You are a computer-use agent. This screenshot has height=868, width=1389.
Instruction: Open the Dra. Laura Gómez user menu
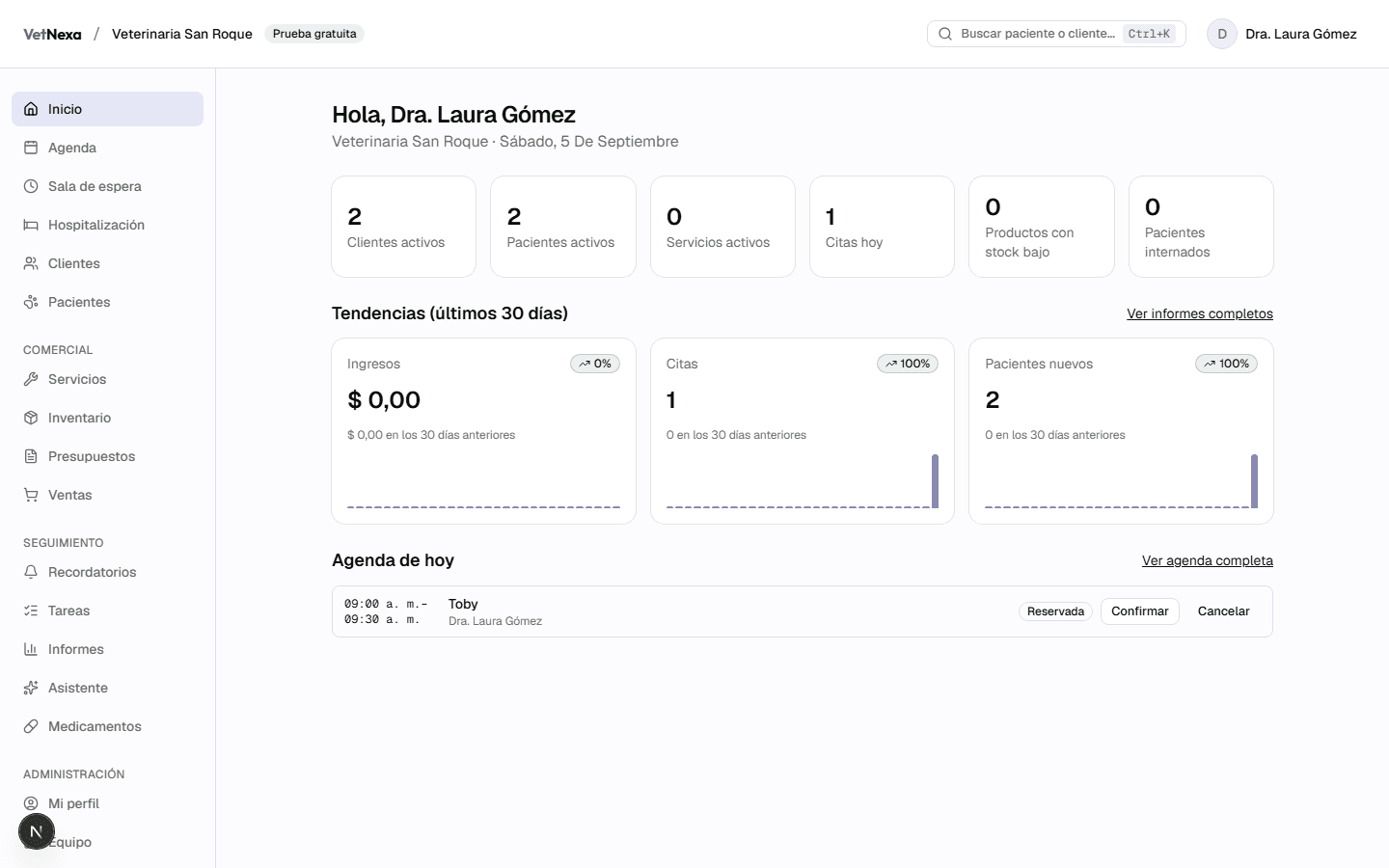[1282, 34]
